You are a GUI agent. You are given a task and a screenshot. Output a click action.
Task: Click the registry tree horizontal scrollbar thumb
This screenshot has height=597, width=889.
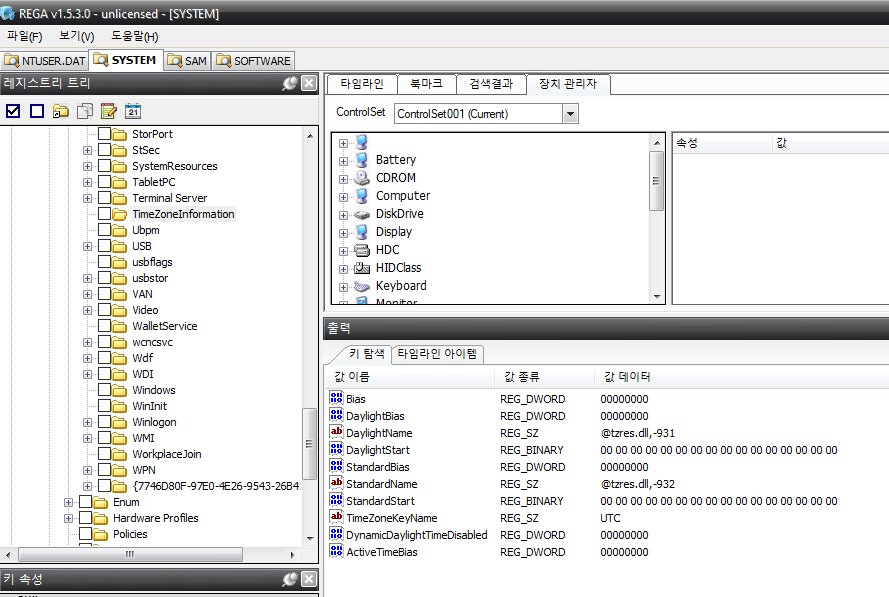[130, 554]
